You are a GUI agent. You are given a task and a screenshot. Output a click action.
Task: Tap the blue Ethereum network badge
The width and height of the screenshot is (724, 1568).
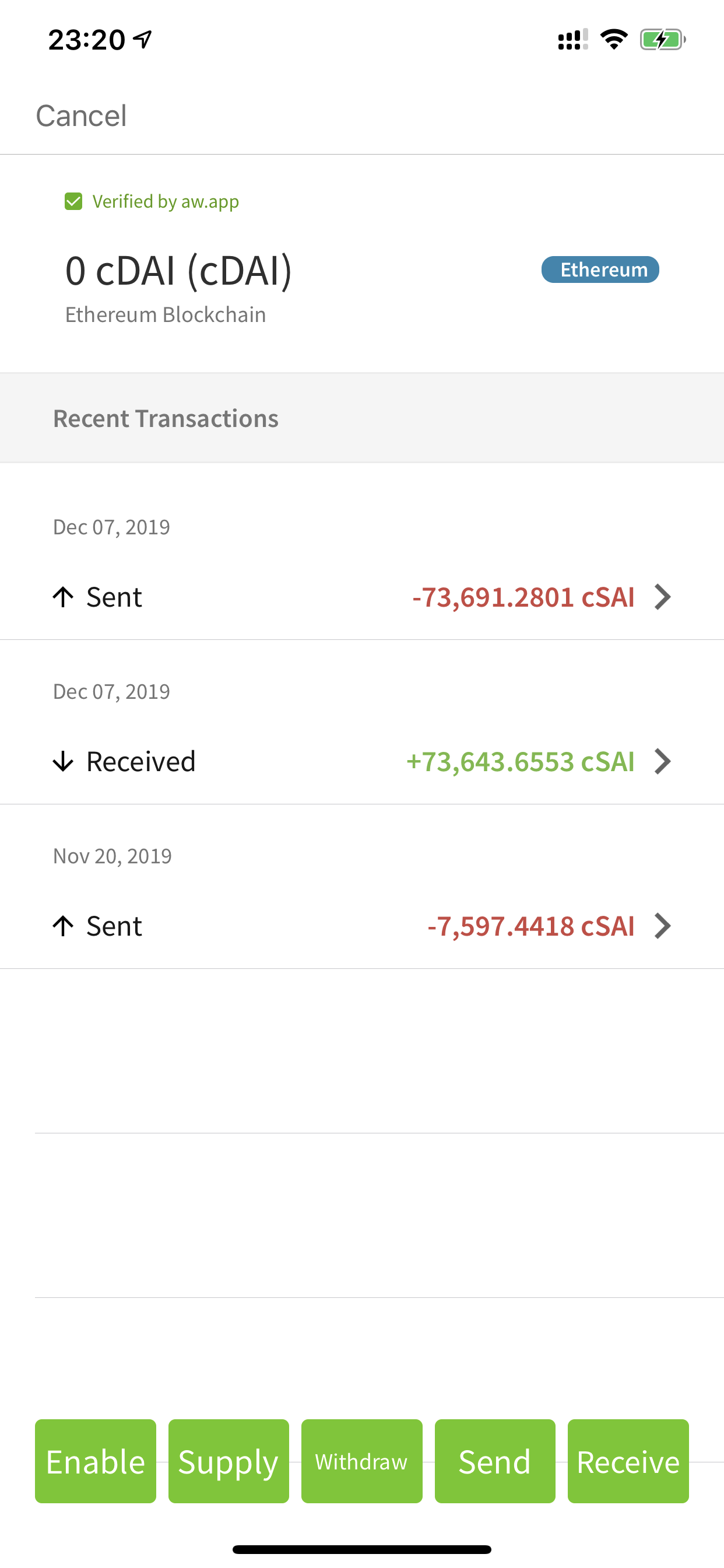600,269
